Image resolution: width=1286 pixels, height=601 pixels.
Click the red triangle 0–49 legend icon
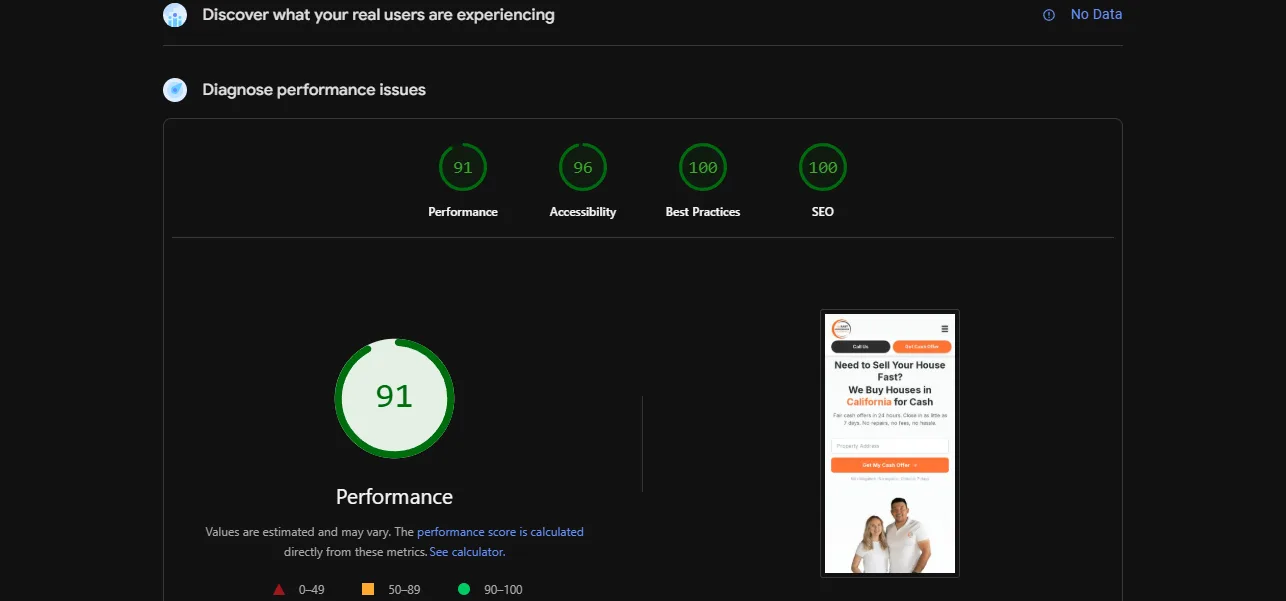pos(279,589)
